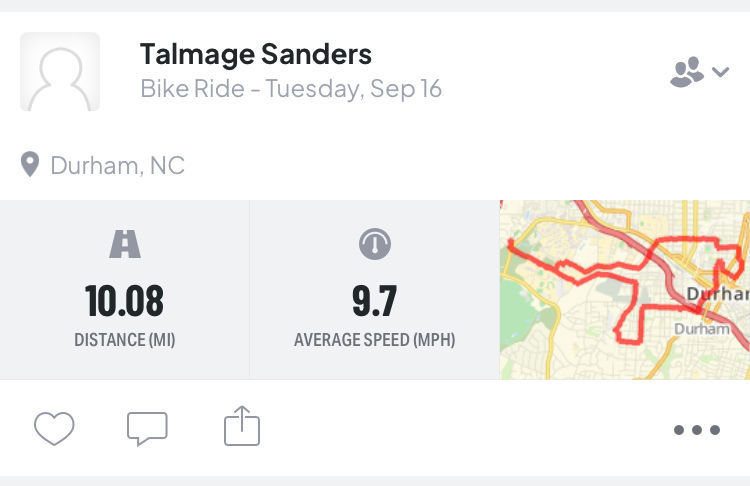Select the Durham, NC location text

coord(118,165)
